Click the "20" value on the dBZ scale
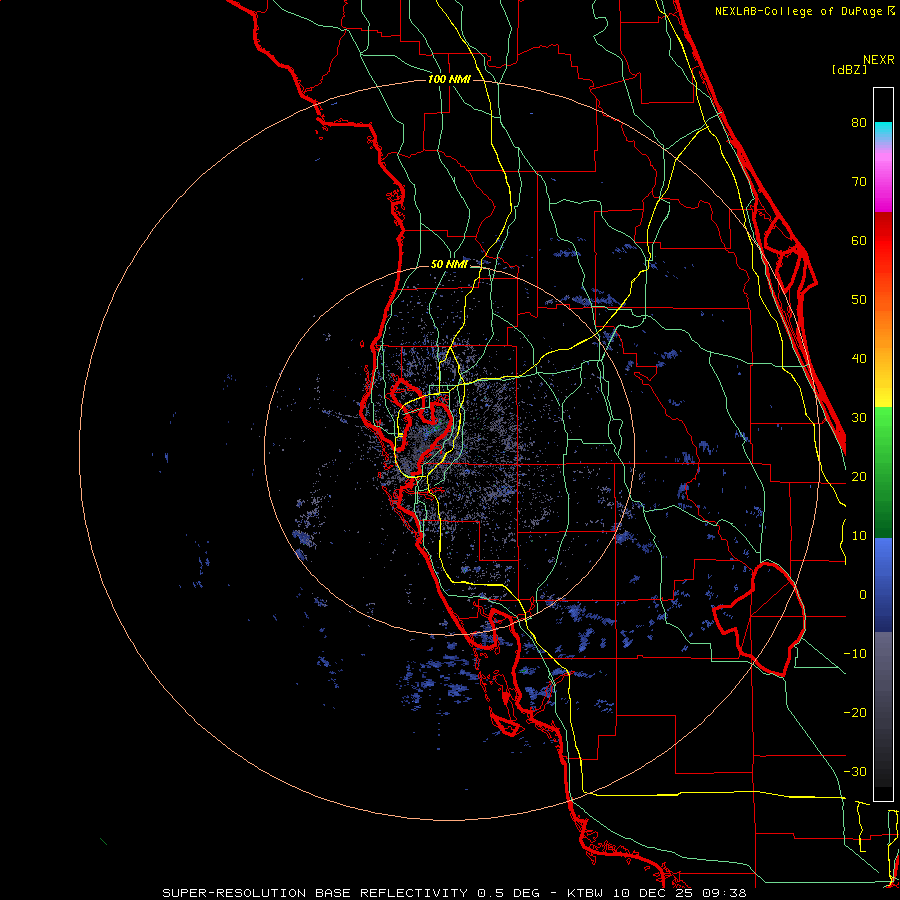 [x=859, y=477]
